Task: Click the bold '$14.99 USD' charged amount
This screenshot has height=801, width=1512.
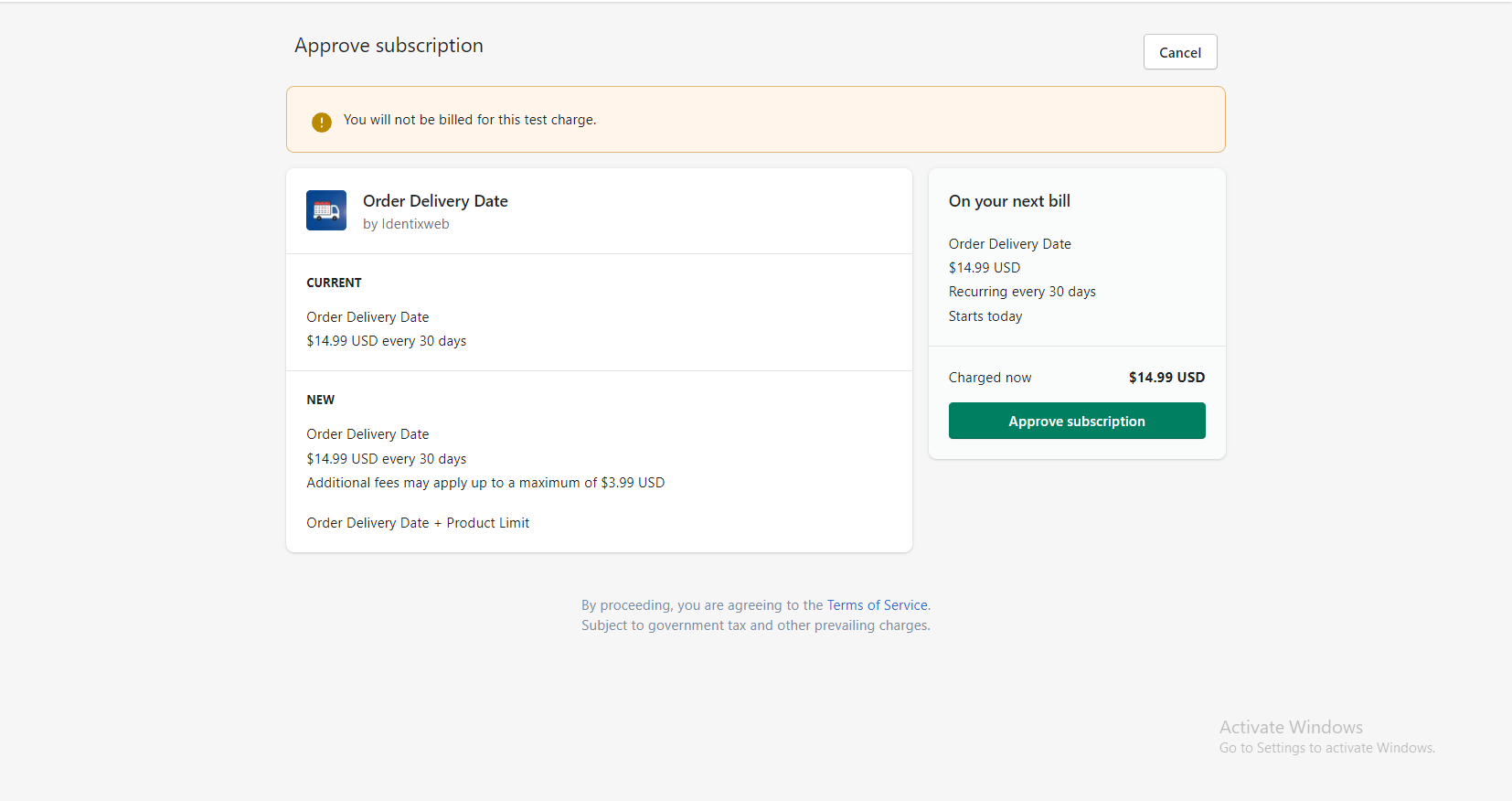Action: pyautogui.click(x=1166, y=378)
